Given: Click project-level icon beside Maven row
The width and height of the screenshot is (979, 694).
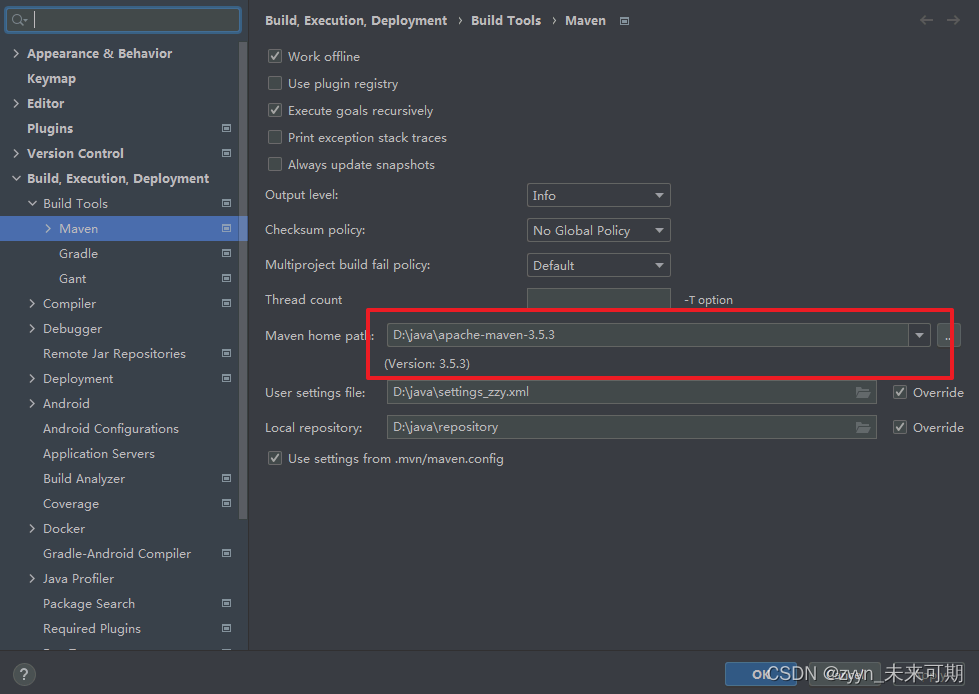Looking at the screenshot, I should tap(227, 228).
